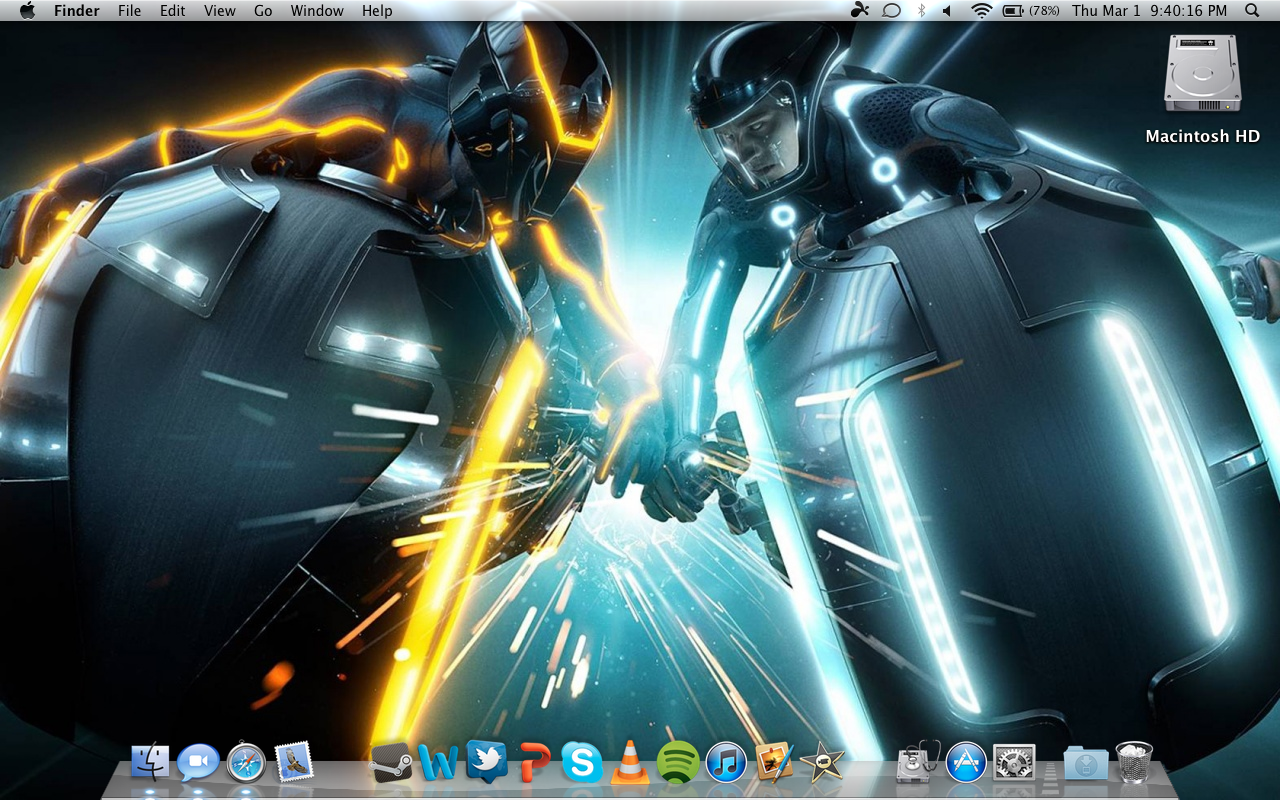
Task: Open the Edit menu
Action: tap(173, 10)
